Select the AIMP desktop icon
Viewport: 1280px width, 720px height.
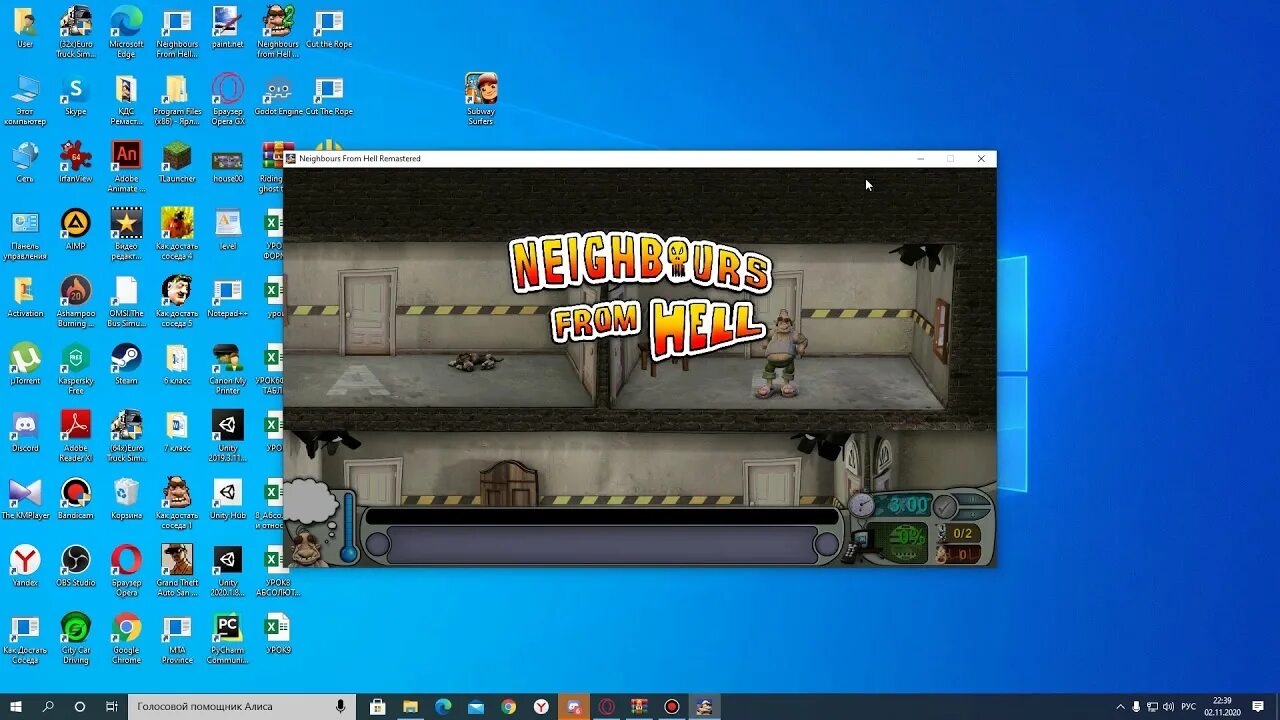75,230
